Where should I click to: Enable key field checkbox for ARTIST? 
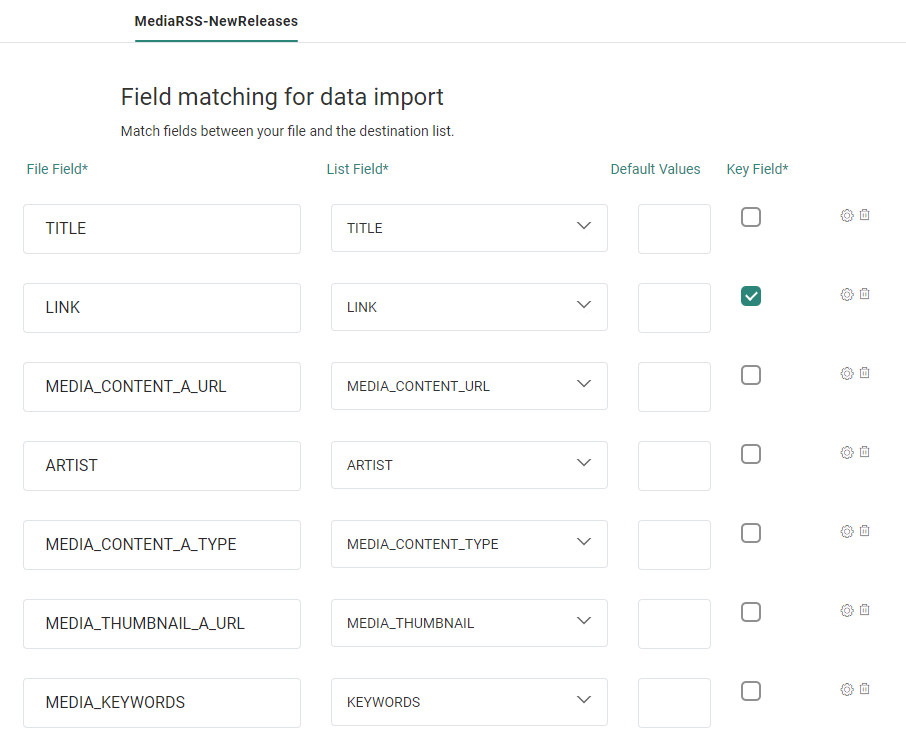click(x=751, y=454)
